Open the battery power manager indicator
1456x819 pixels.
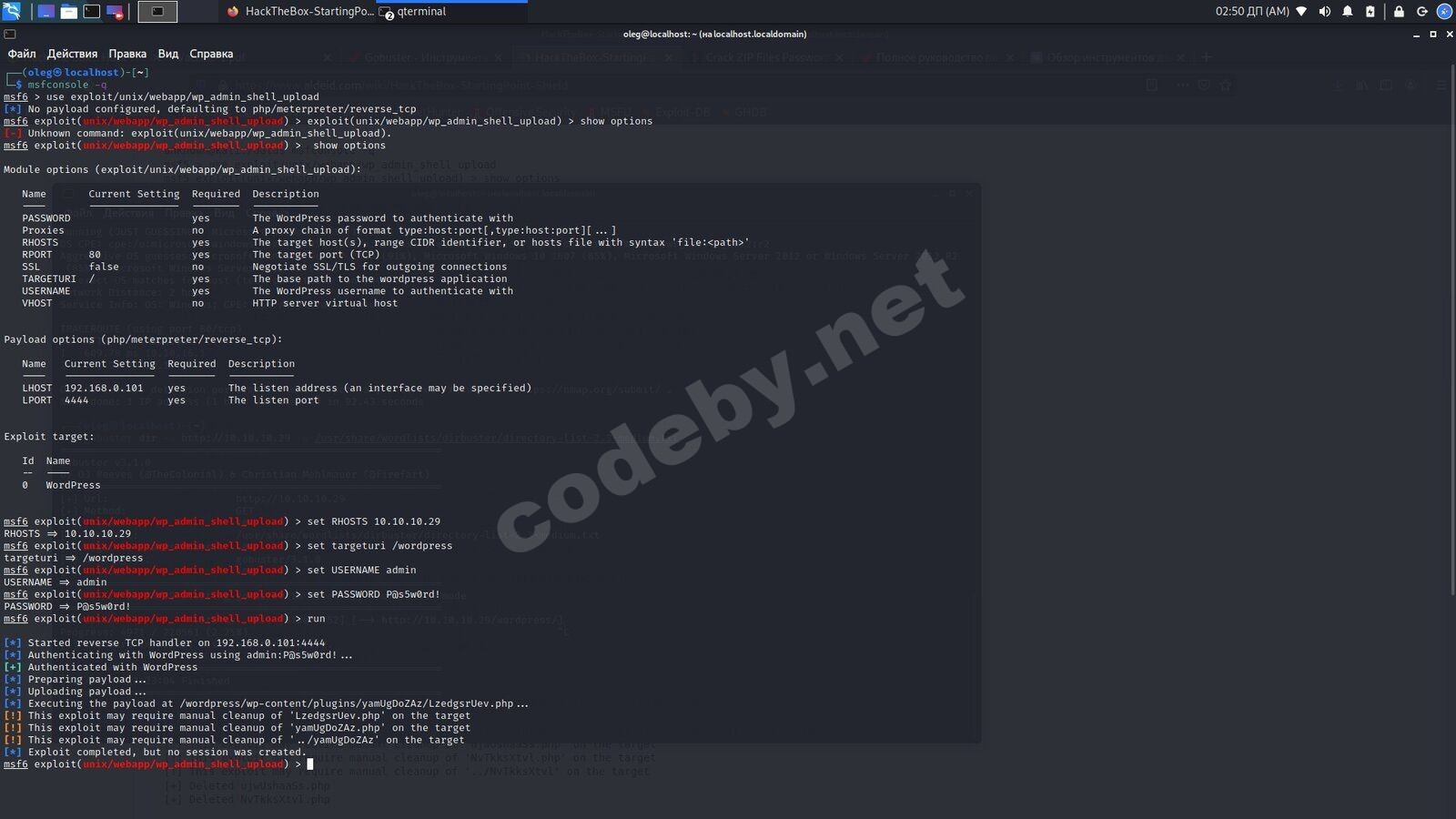[1370, 12]
